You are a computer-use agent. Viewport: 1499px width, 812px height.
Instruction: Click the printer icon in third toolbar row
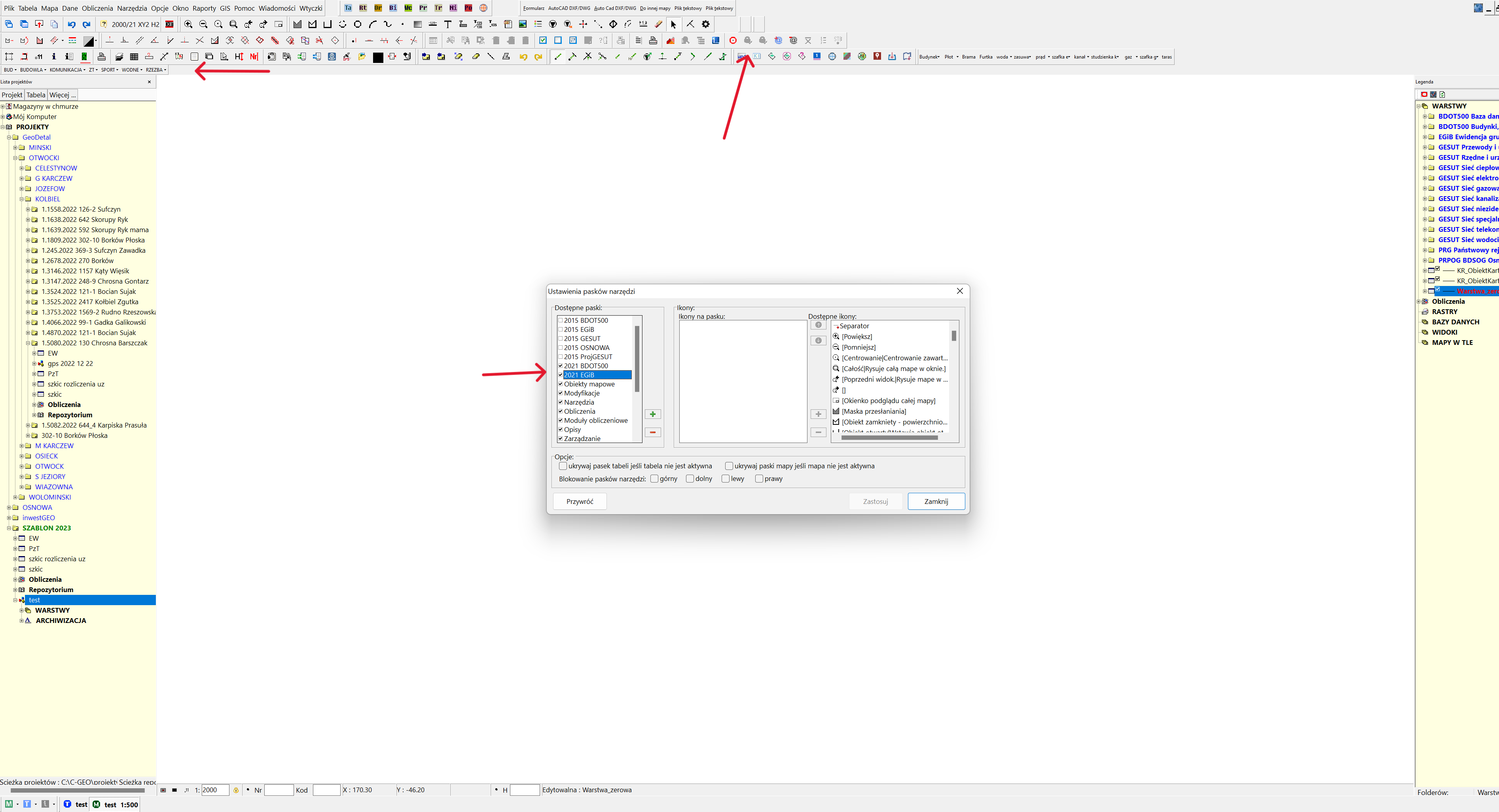tap(102, 57)
